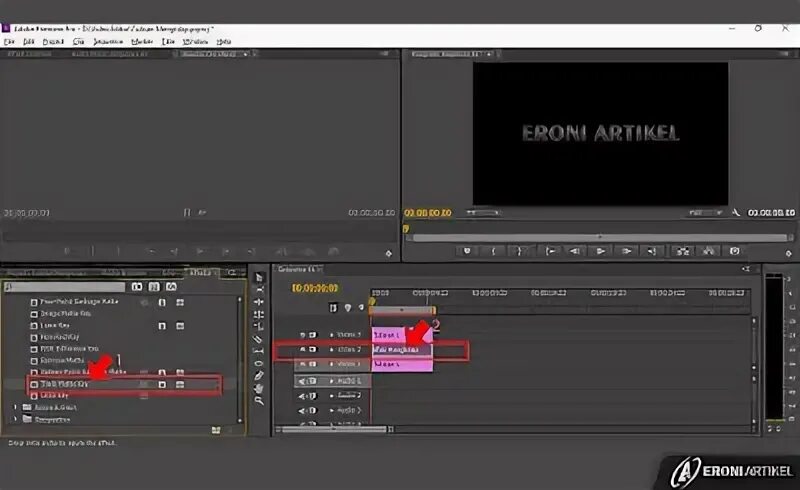Select the Selection tool in tools panel
Image resolution: width=800 pixels, height=490 pixels.
[259, 277]
